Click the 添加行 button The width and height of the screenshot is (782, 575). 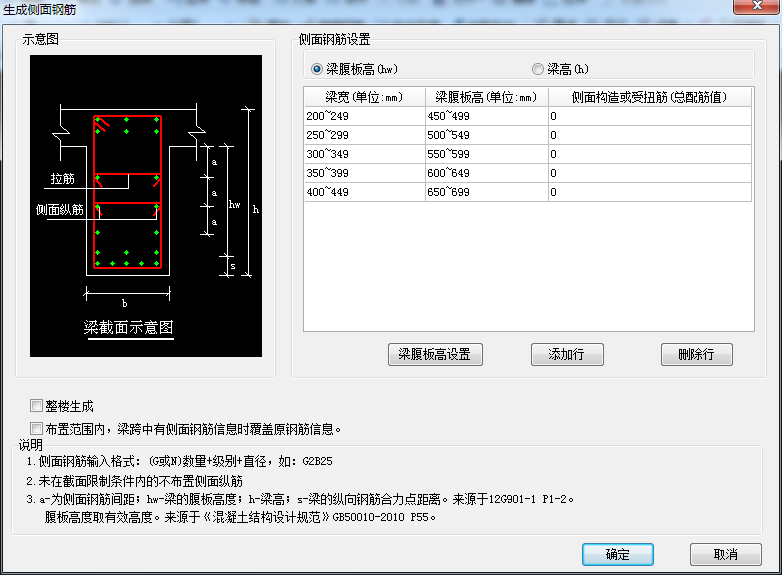tap(567, 355)
